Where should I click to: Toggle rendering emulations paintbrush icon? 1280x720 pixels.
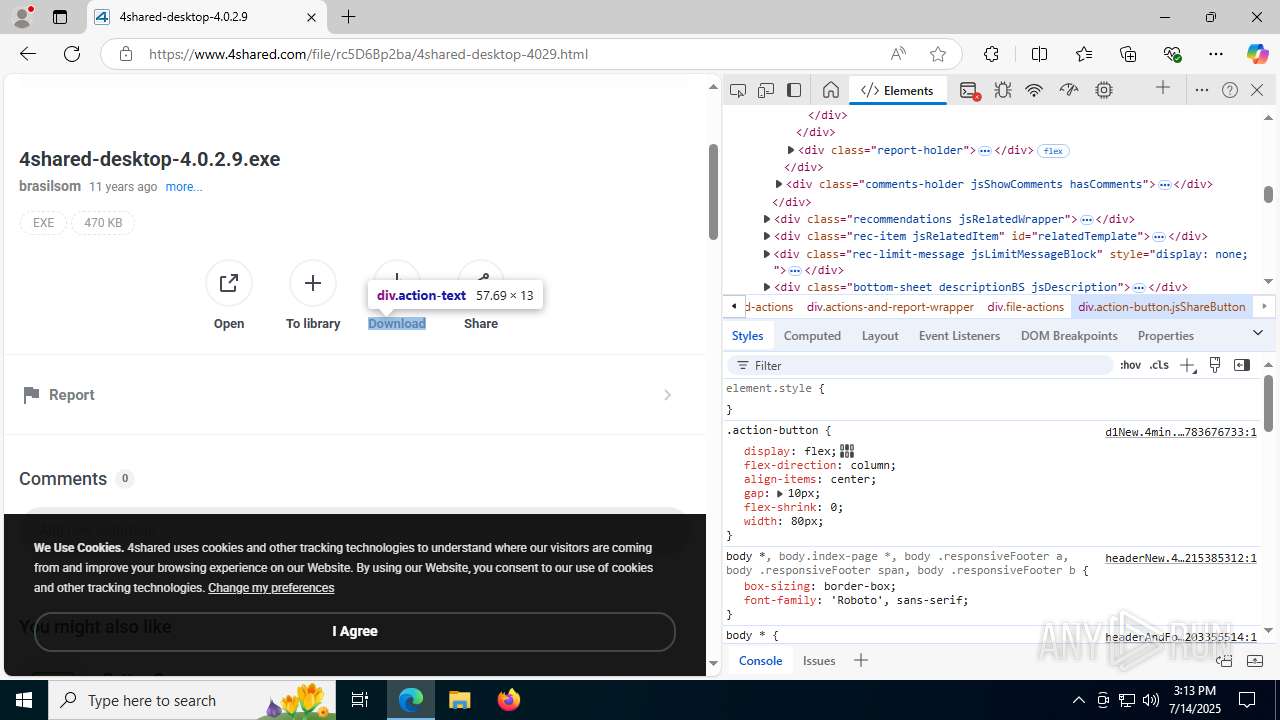pos(1215,365)
